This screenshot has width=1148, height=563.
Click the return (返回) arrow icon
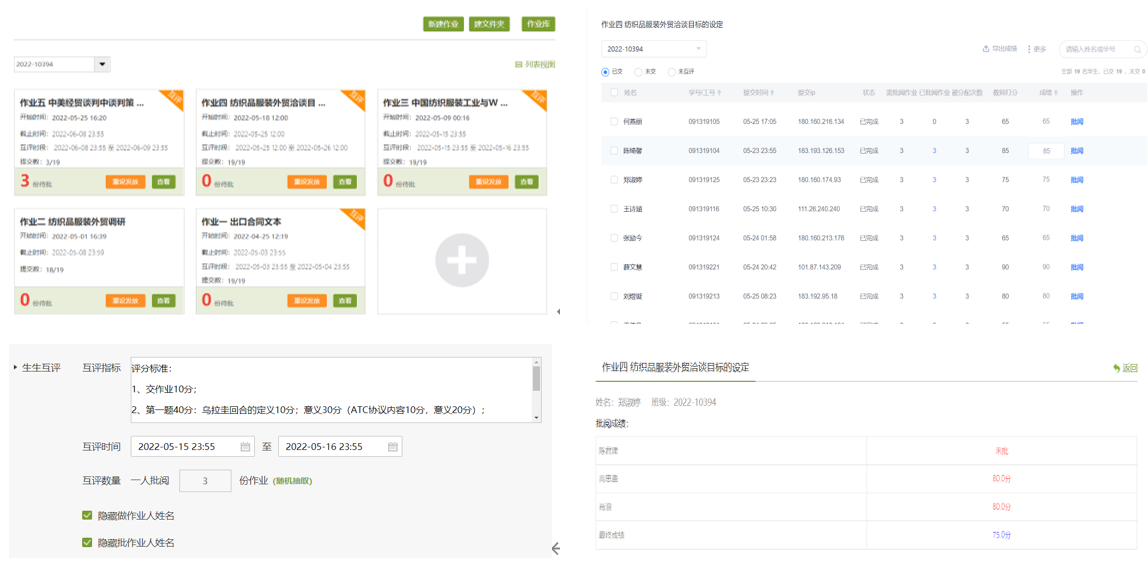point(1116,368)
